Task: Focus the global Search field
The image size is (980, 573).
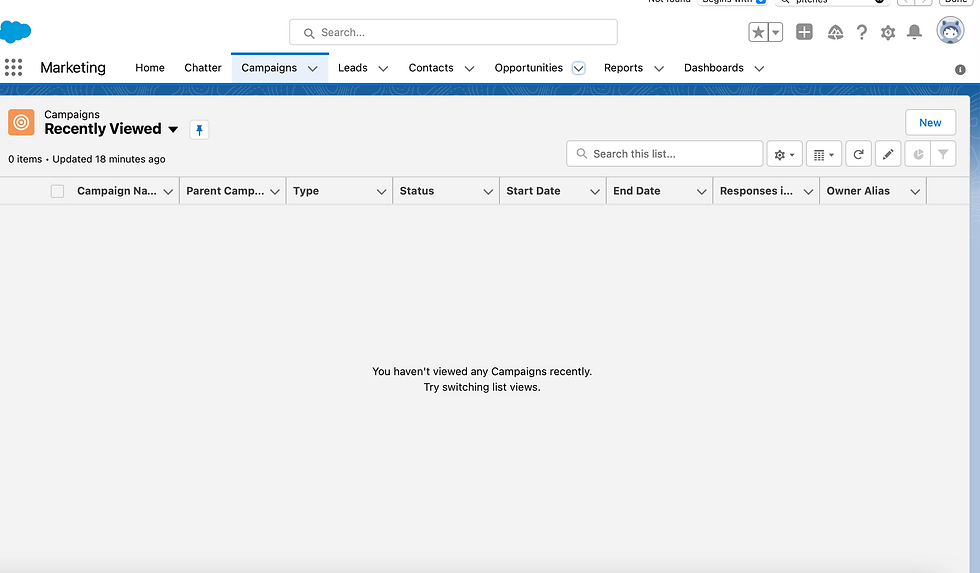Action: pos(453,32)
